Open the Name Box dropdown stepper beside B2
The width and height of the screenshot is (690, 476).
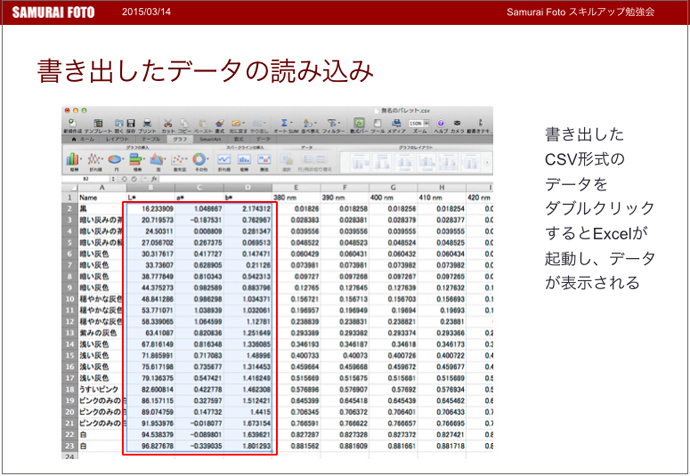pyautogui.click(x=113, y=179)
